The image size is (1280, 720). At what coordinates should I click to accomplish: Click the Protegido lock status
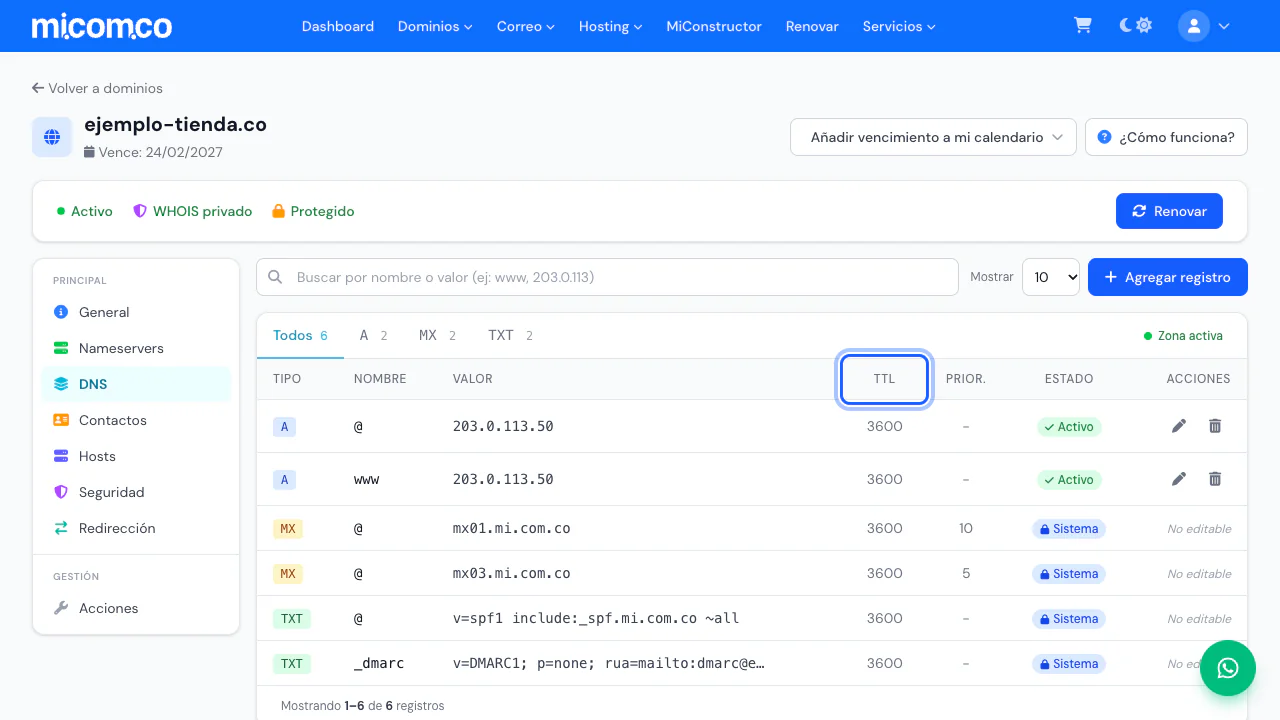pos(313,211)
